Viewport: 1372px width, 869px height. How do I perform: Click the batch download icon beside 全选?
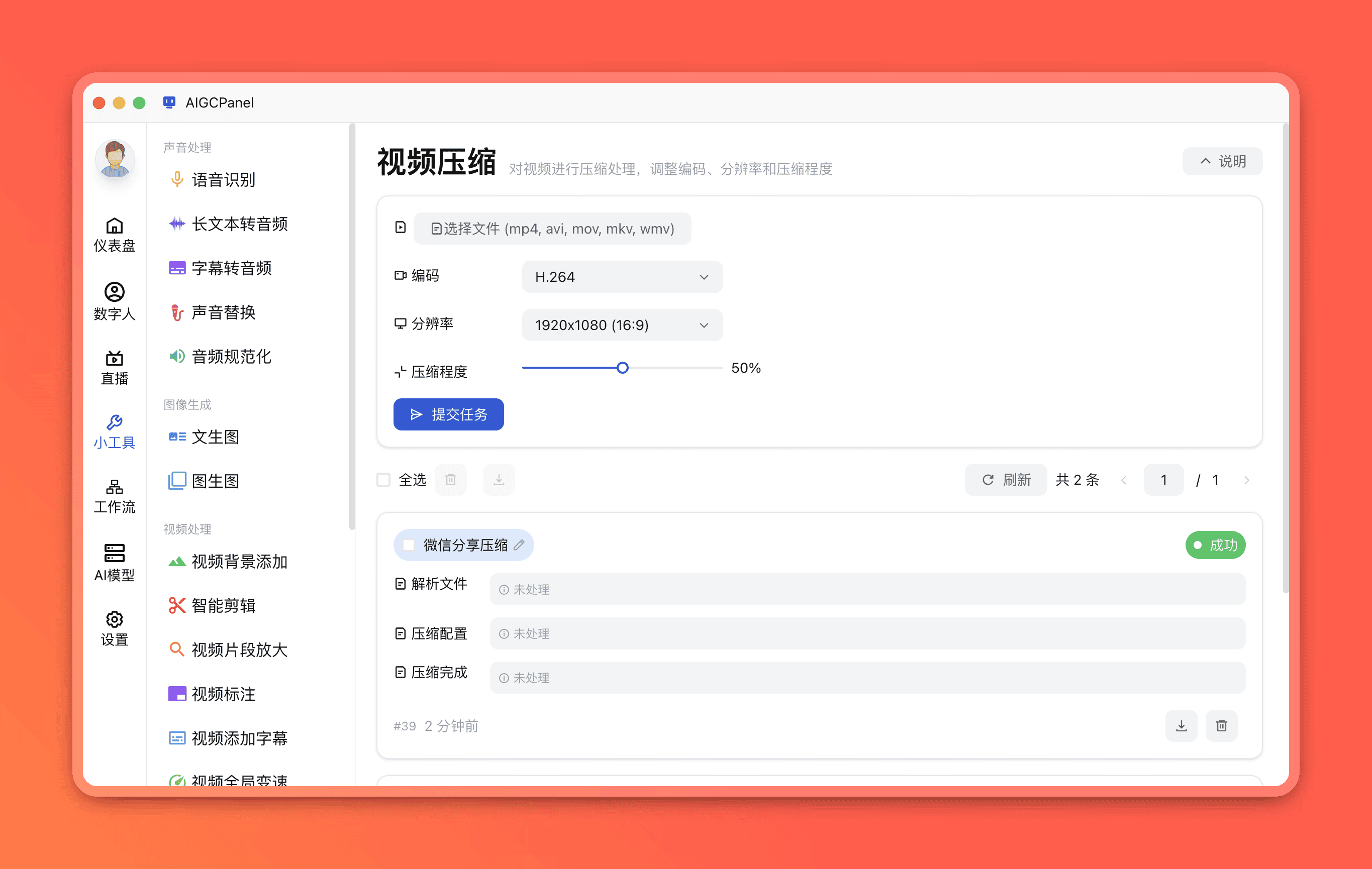click(x=499, y=480)
